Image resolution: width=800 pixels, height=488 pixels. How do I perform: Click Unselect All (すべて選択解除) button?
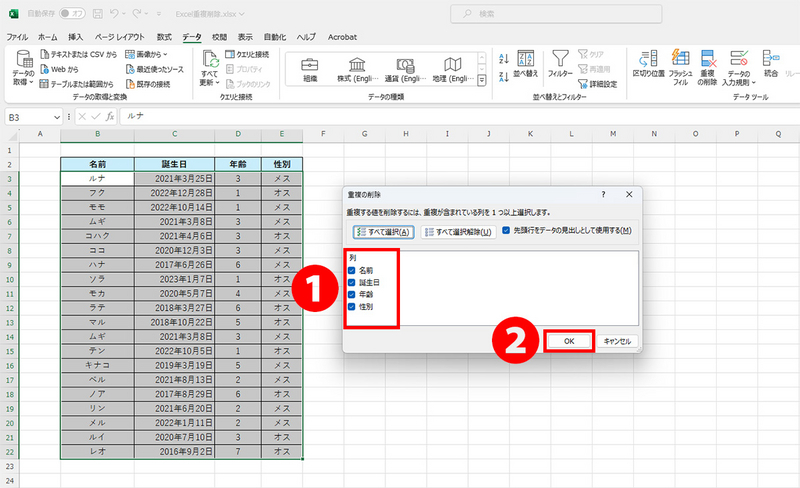click(x=458, y=232)
